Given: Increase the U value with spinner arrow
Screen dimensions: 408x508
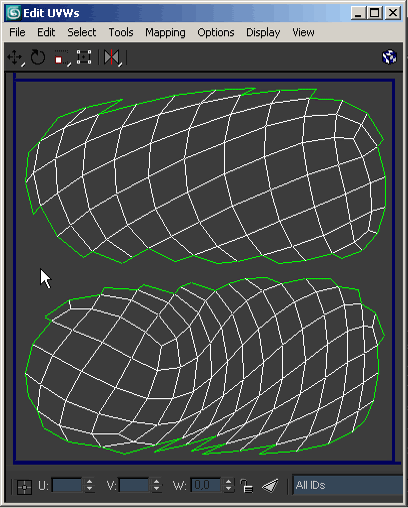Looking at the screenshot, I should tap(89, 482).
